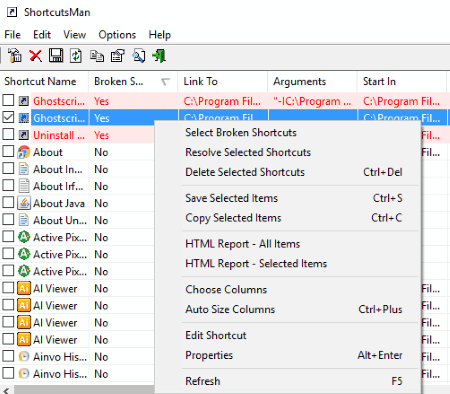Click the red X delete shortcuts toolbar icon
Image resolution: width=450 pixels, height=394 pixels.
[x=35, y=56]
